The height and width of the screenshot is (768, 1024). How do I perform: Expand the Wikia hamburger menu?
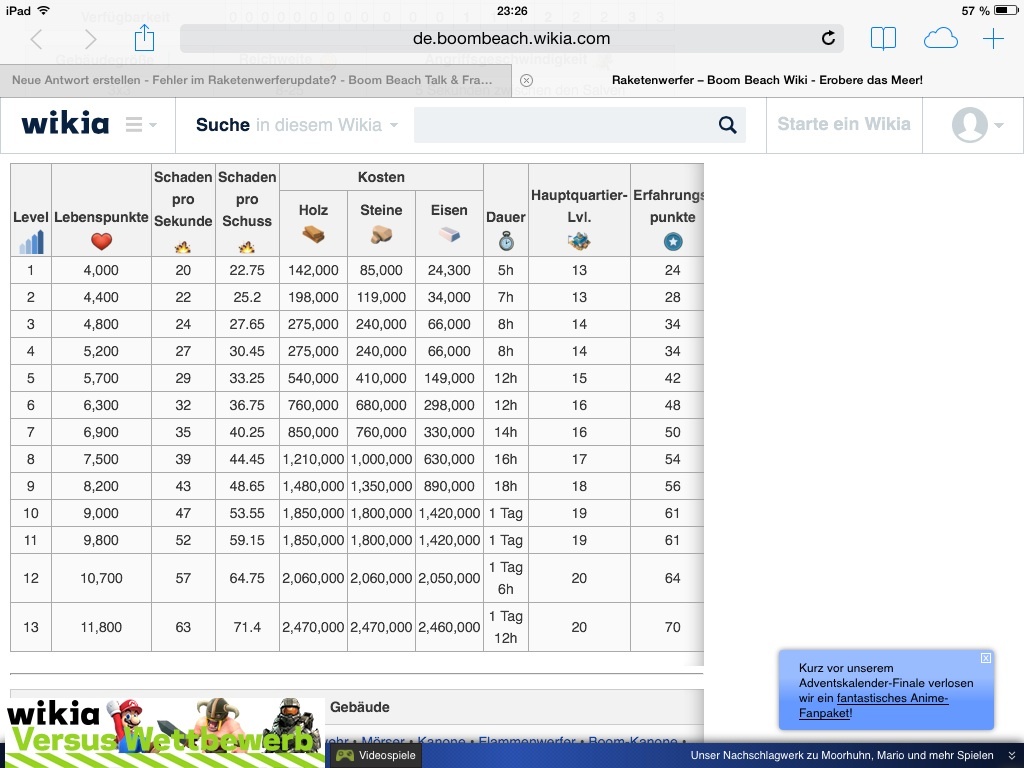(140, 125)
